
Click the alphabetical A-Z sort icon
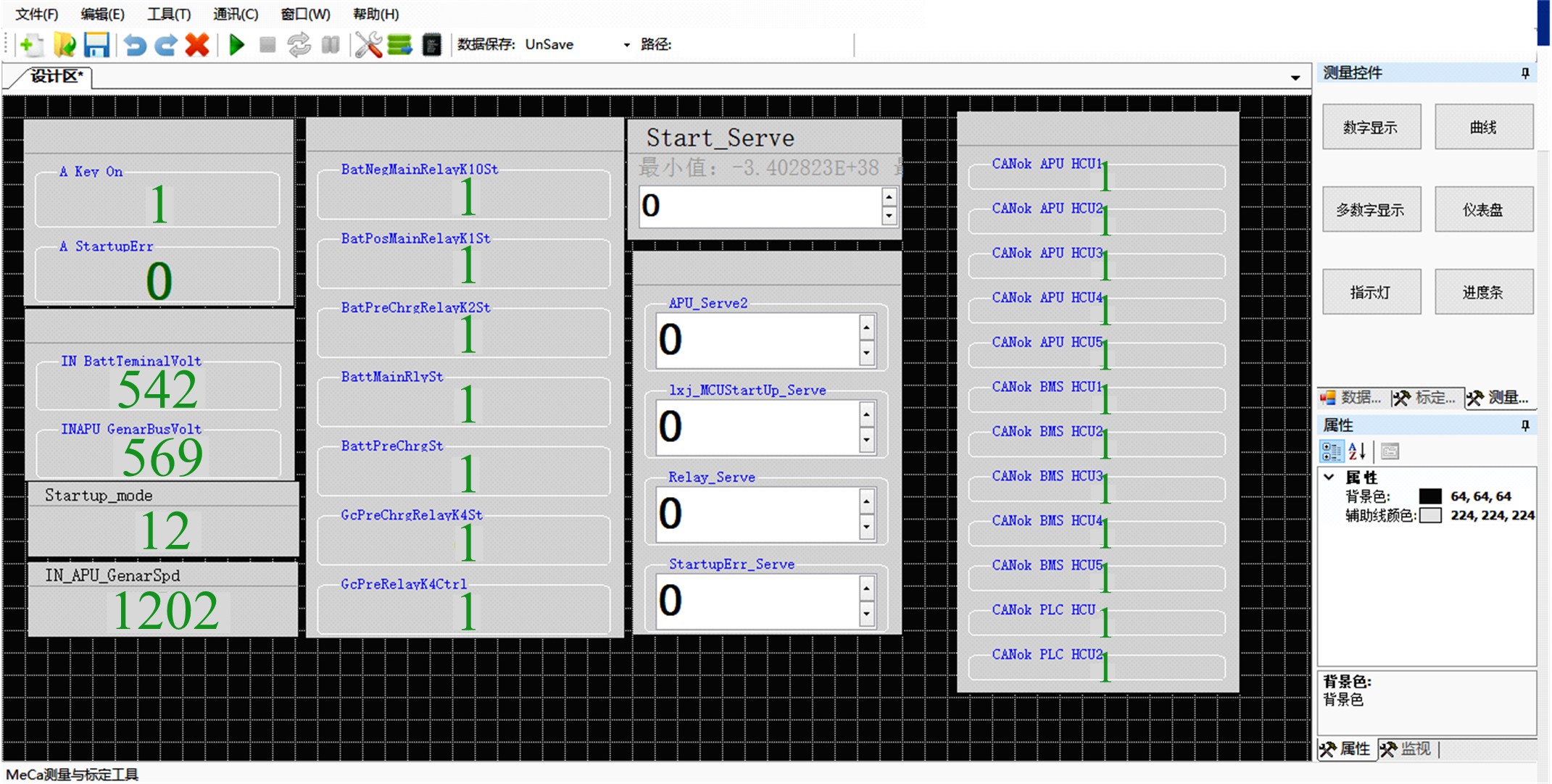(1357, 451)
